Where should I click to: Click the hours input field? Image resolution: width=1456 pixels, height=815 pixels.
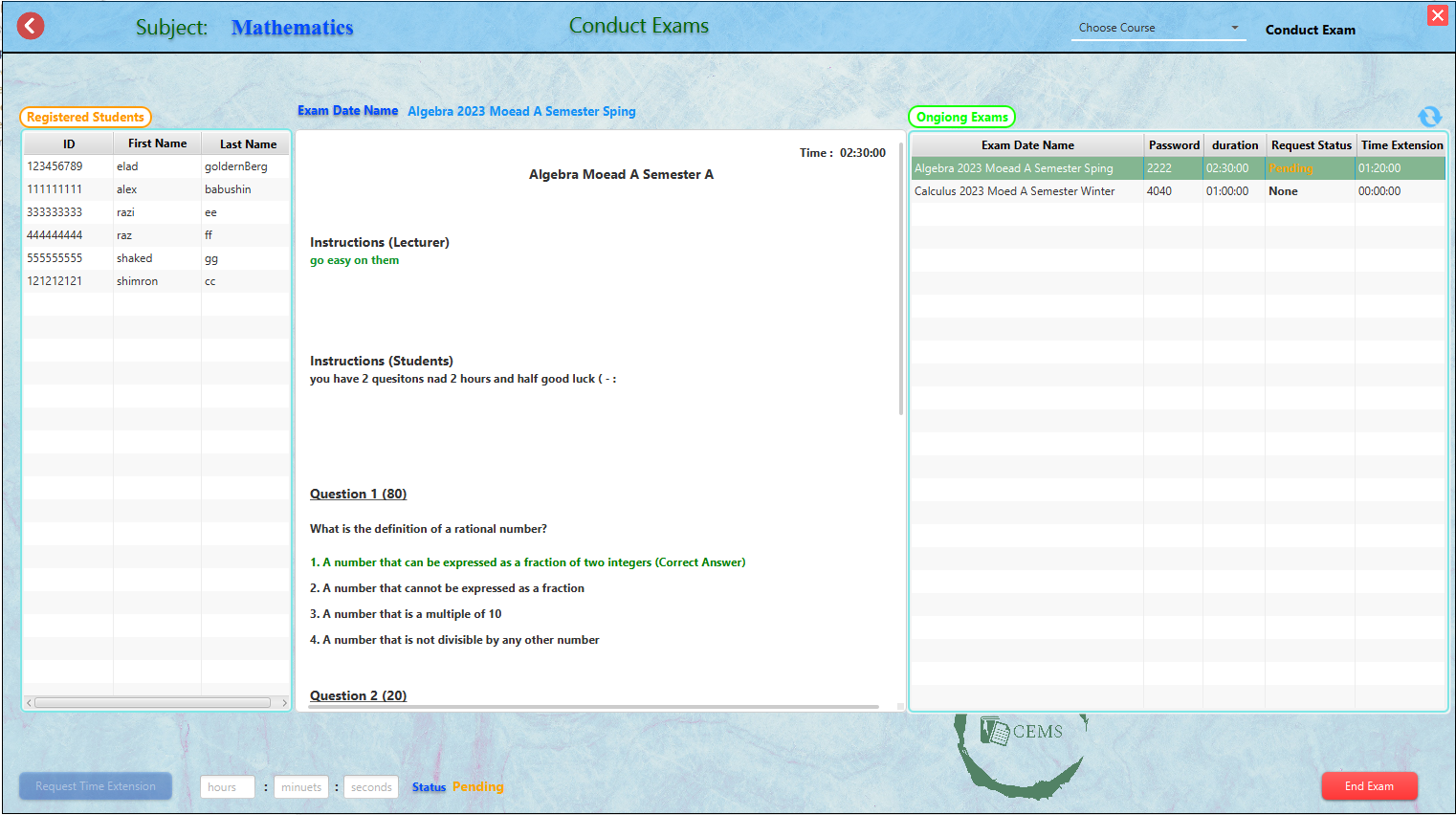[227, 786]
